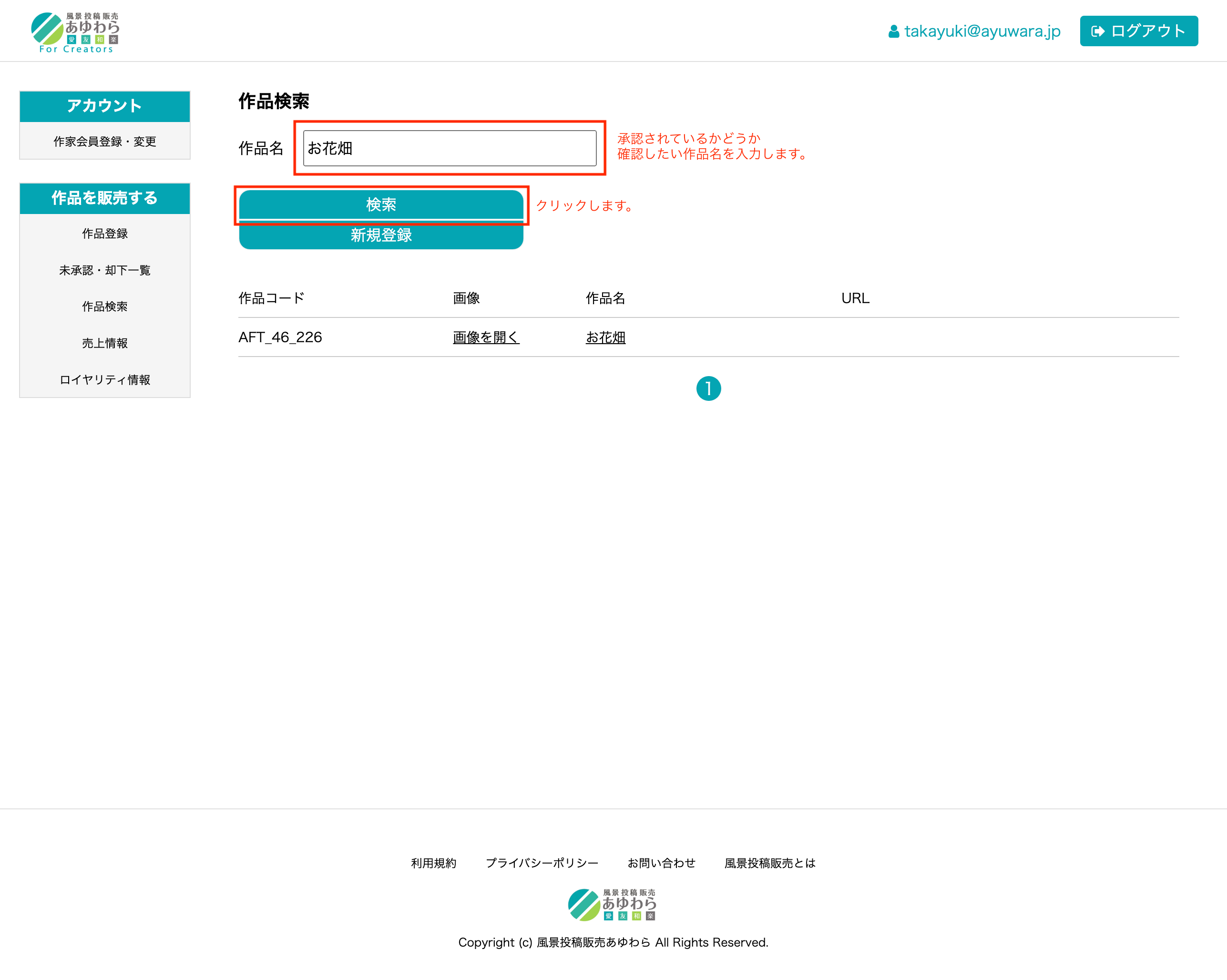Open the お花畑 work name link
The height and width of the screenshot is (980, 1227).
(x=605, y=337)
